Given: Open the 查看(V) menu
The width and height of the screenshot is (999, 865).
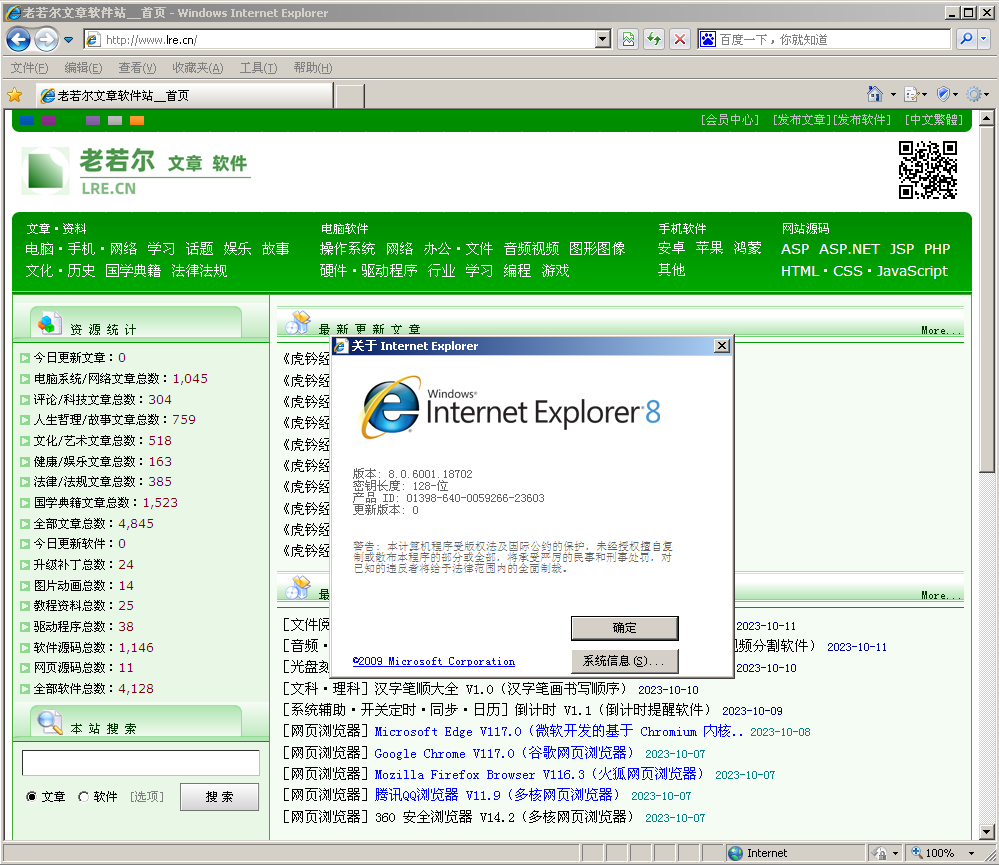Looking at the screenshot, I should (x=137, y=68).
